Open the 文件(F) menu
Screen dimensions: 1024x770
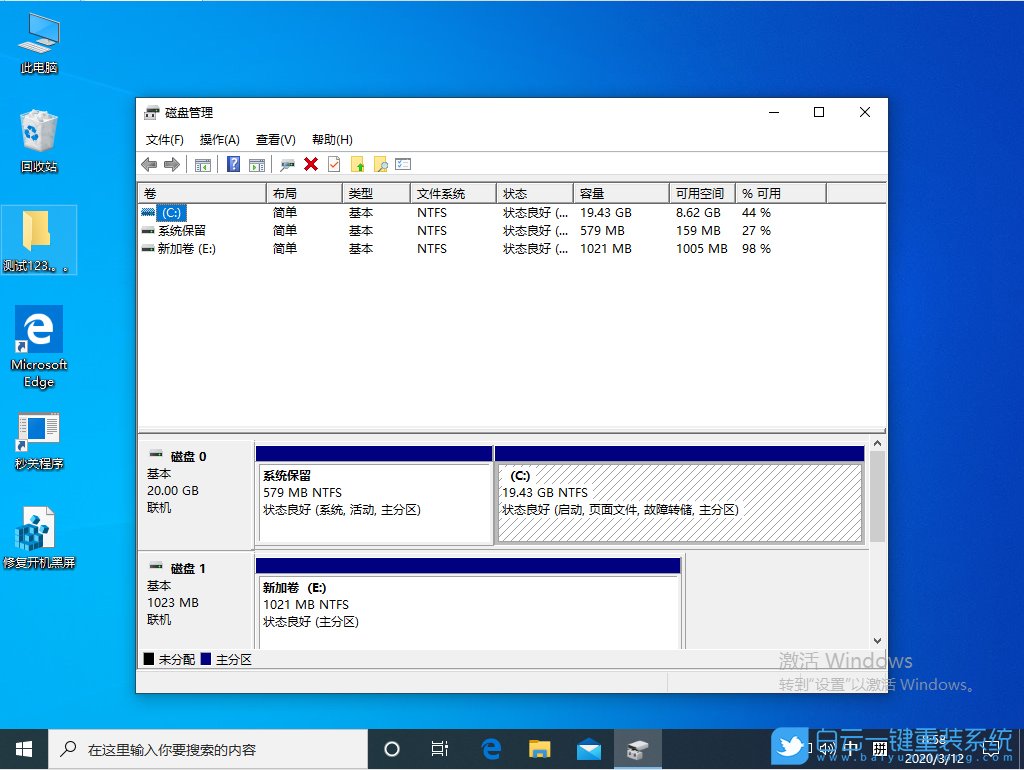coord(165,139)
